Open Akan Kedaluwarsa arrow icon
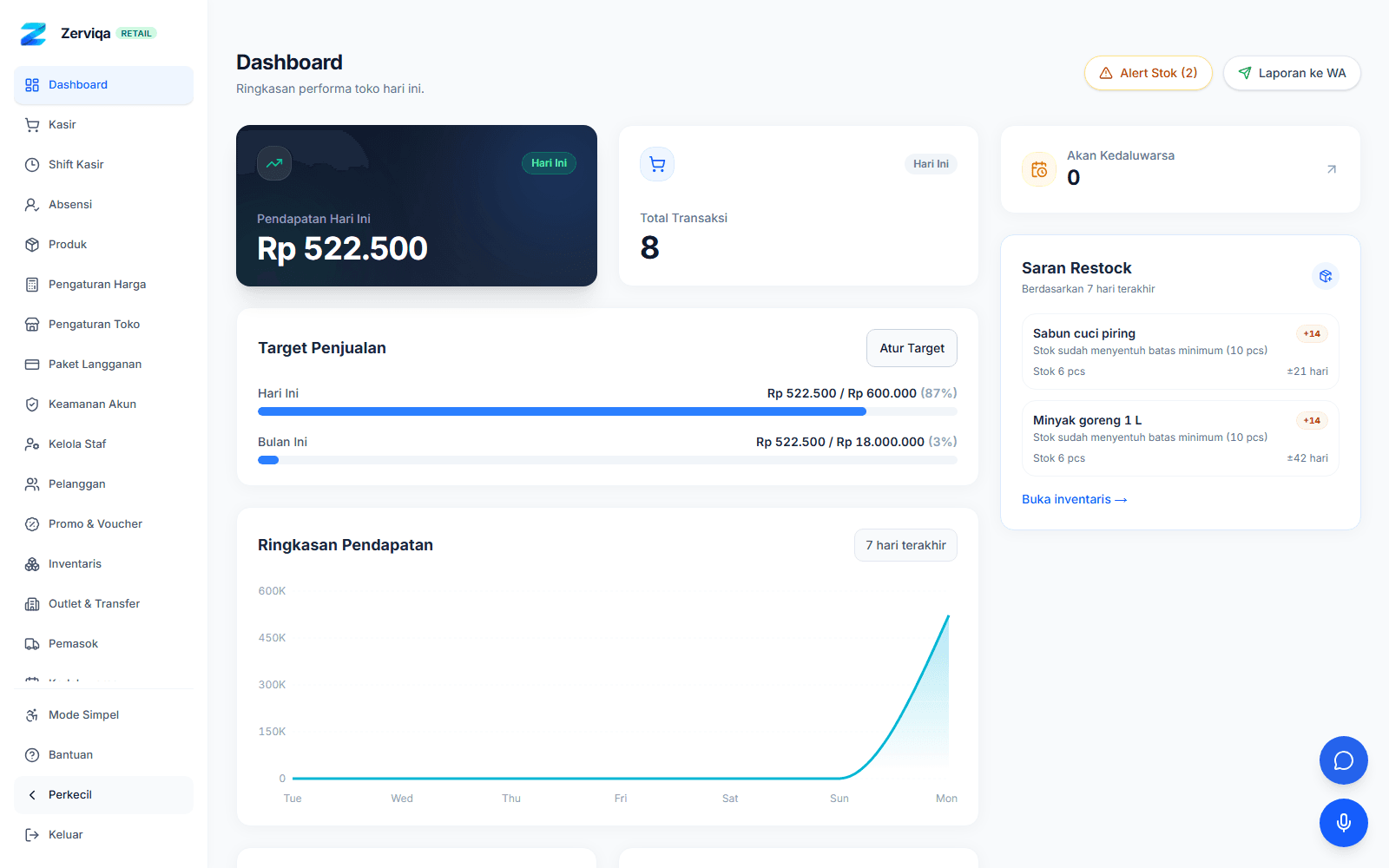The width and height of the screenshot is (1389, 868). tap(1332, 169)
